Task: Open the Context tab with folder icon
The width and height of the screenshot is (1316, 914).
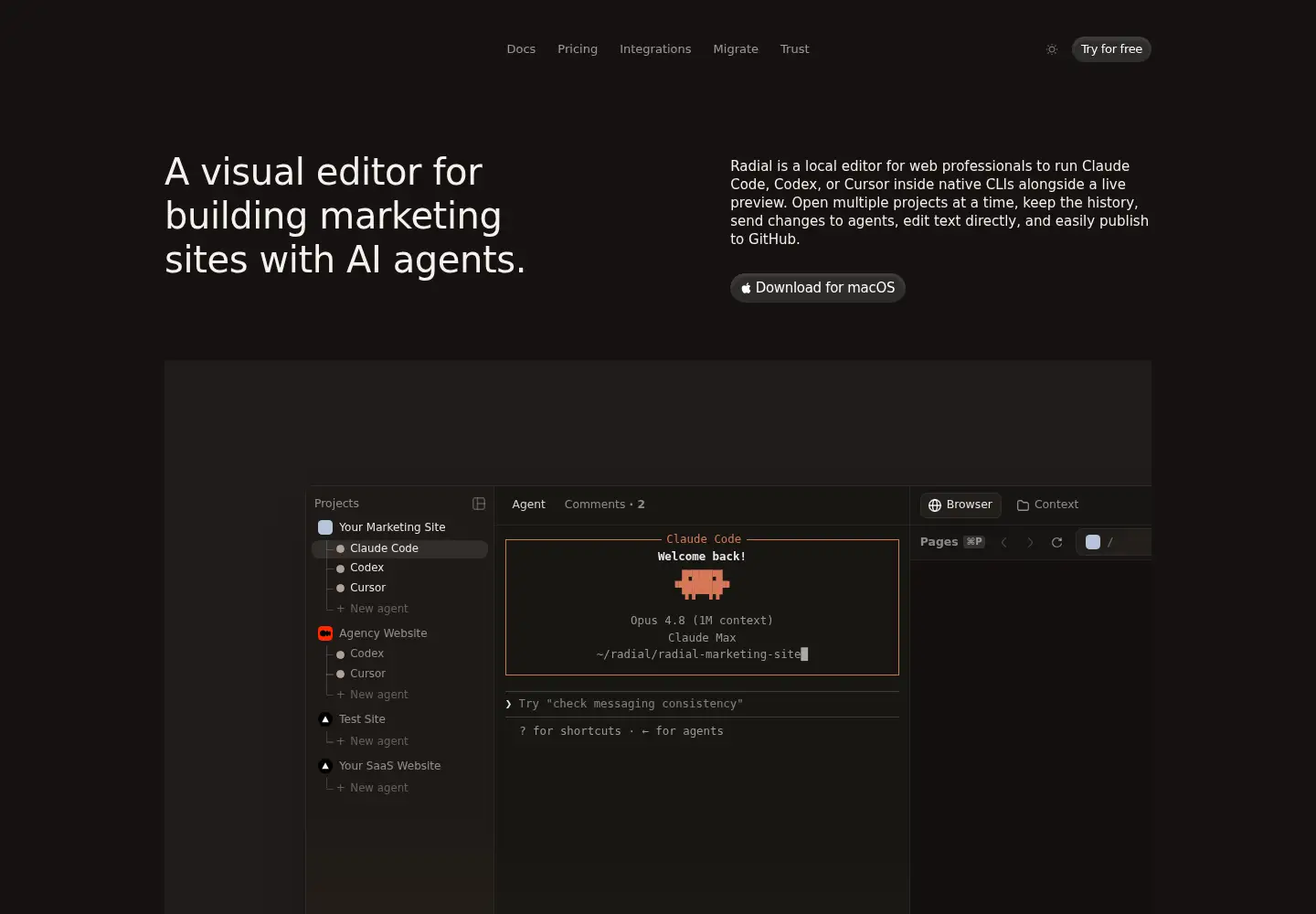Action: 1047,505
